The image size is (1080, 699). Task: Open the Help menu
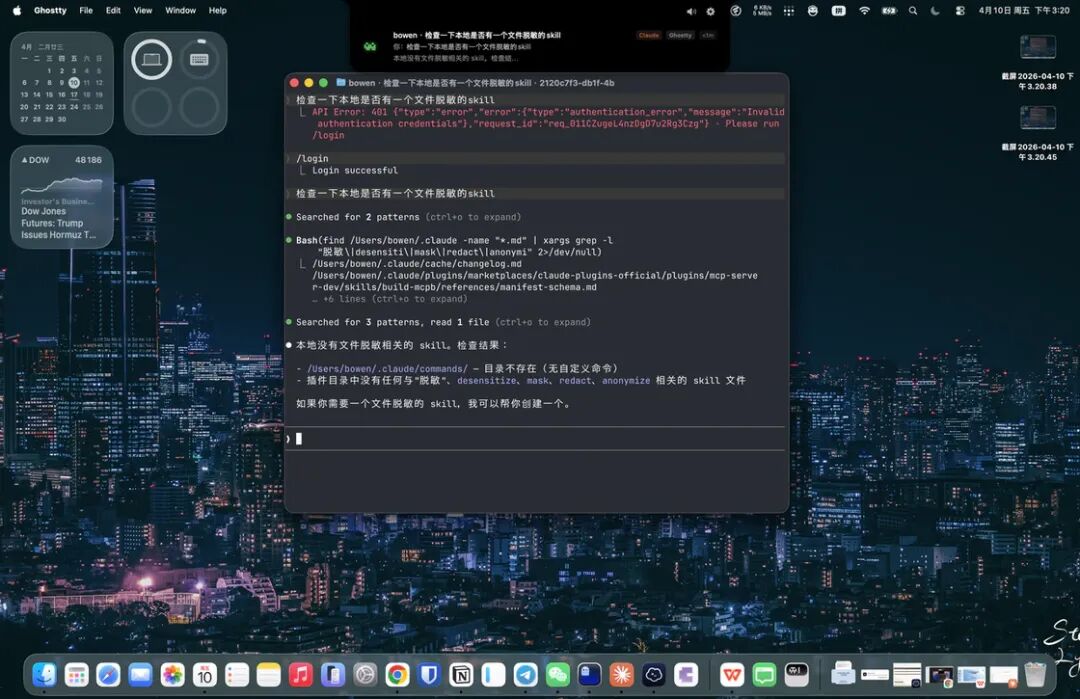coord(218,10)
